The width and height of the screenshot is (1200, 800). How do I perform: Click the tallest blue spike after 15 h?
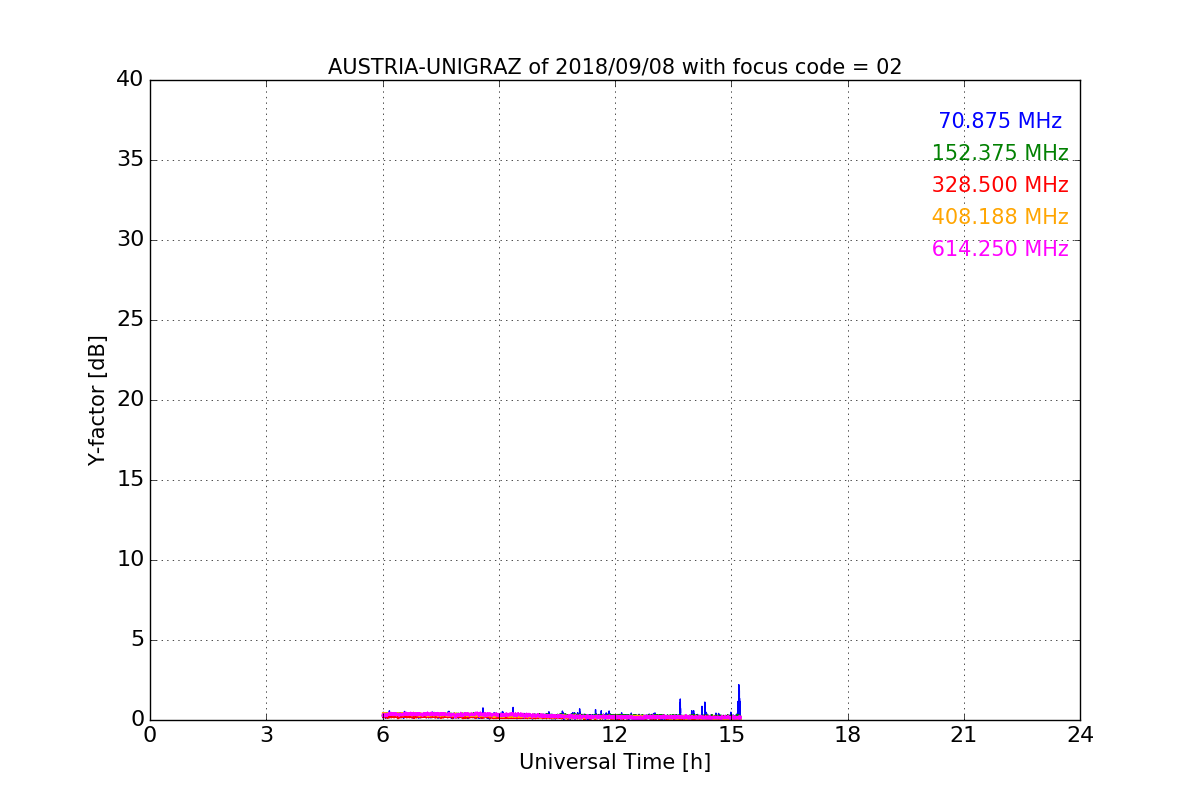[x=739, y=700]
